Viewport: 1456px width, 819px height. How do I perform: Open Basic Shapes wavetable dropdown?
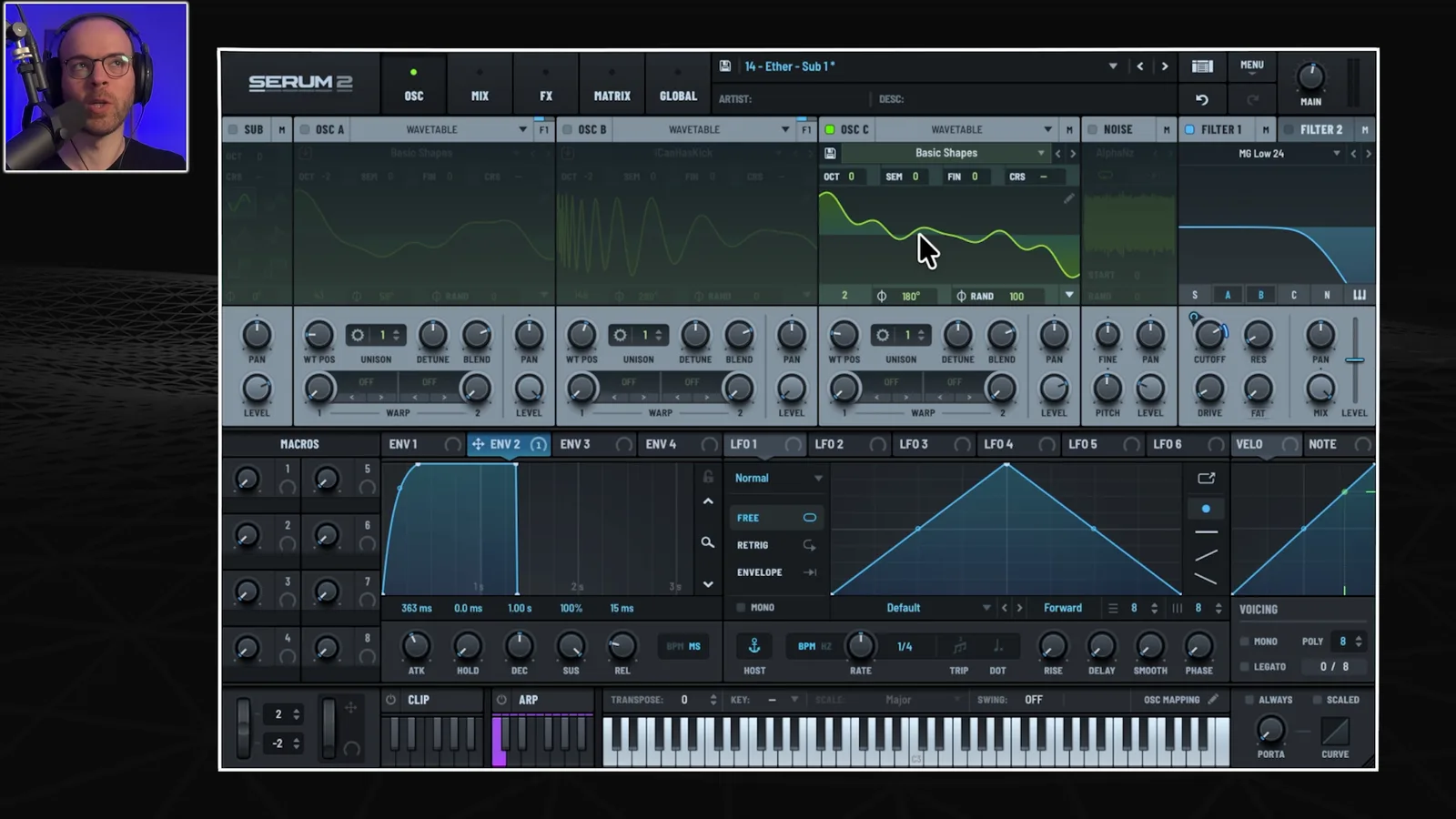coord(1040,153)
